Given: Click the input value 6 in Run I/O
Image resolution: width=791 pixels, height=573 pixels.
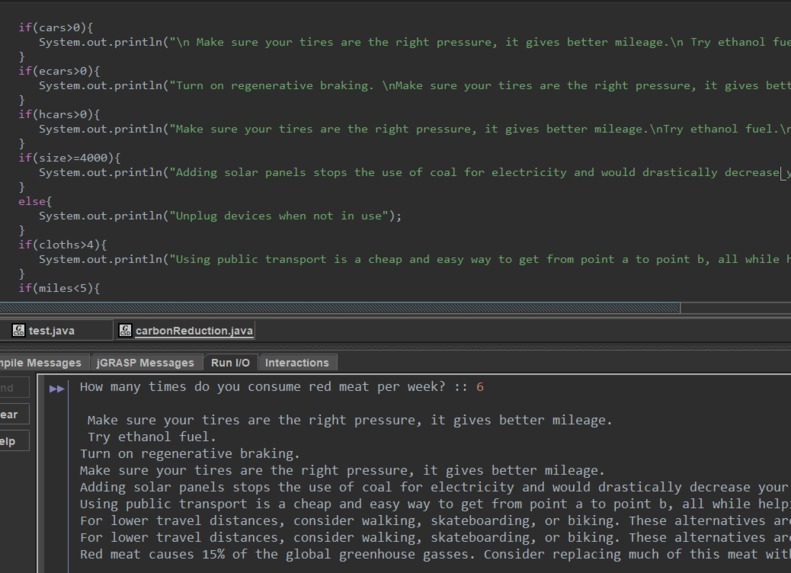Looking at the screenshot, I should tap(480, 387).
